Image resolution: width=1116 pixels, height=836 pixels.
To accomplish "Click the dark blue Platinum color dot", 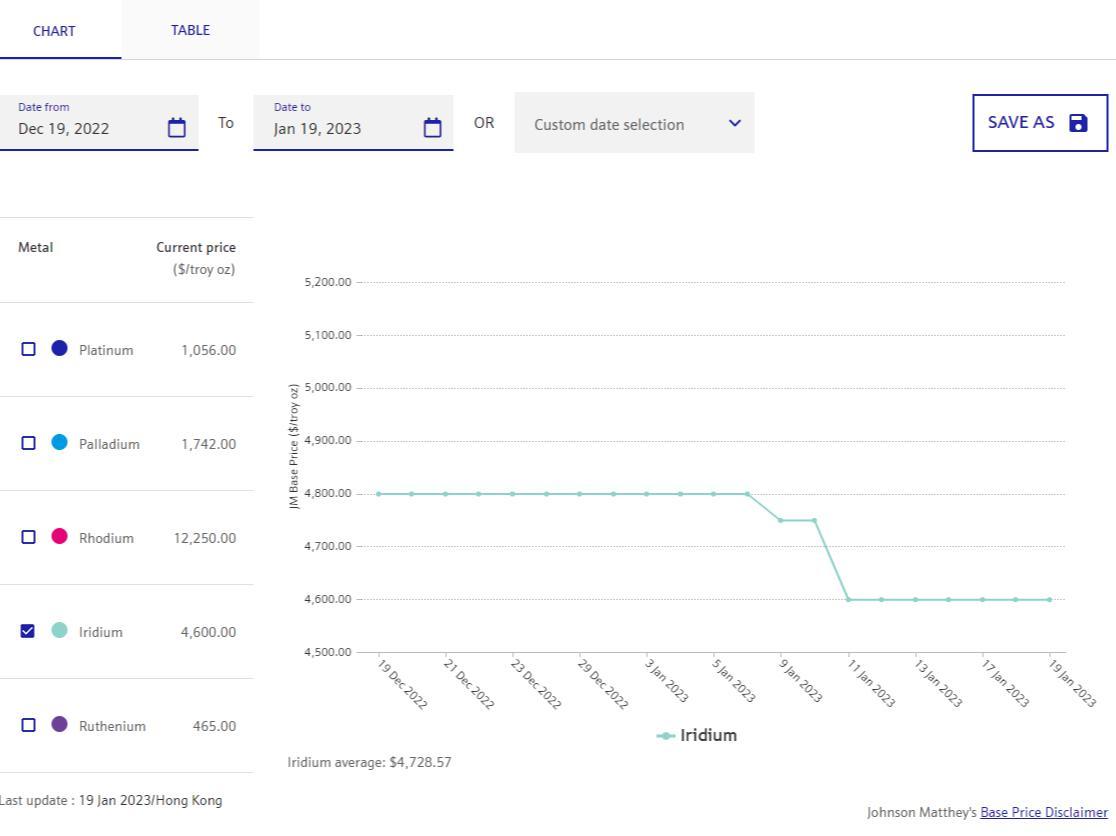I will (60, 349).
